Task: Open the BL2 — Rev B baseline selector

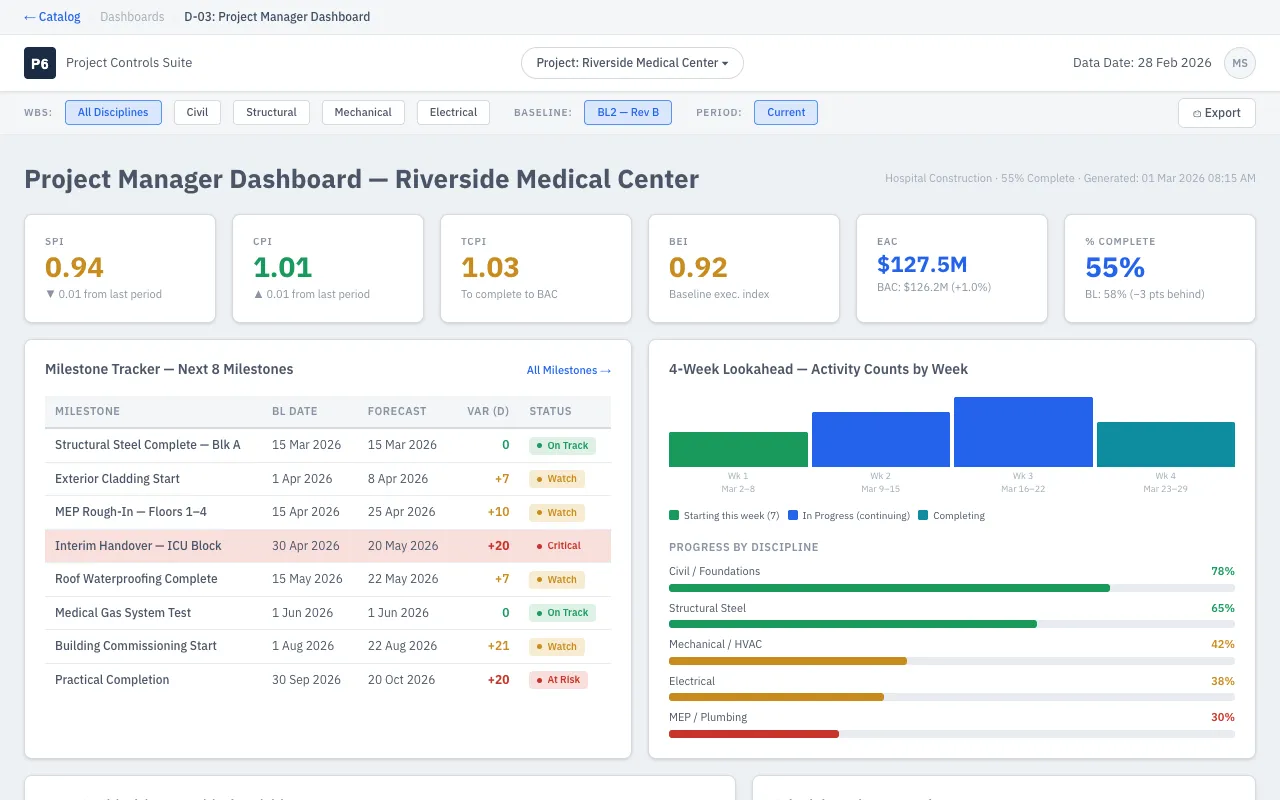Action: tap(628, 113)
